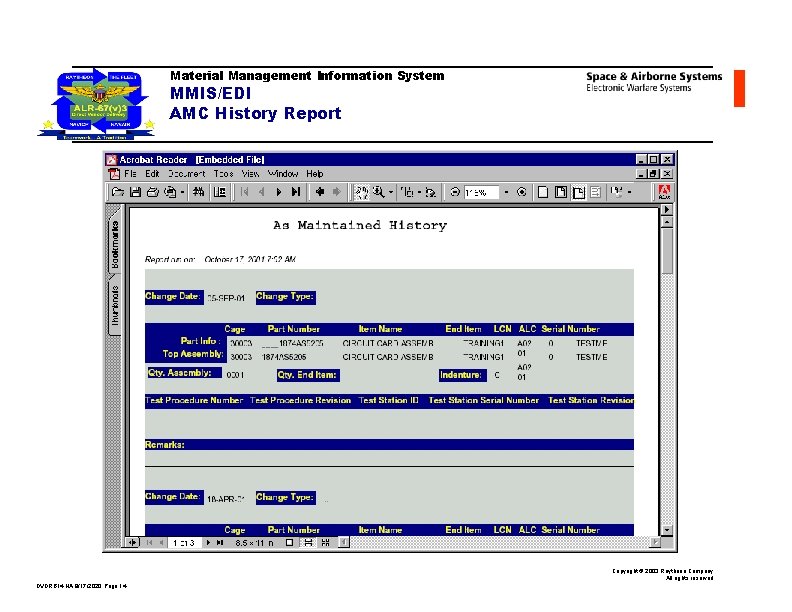Select the Hand tool
The width and height of the screenshot is (792, 612).
(x=361, y=192)
